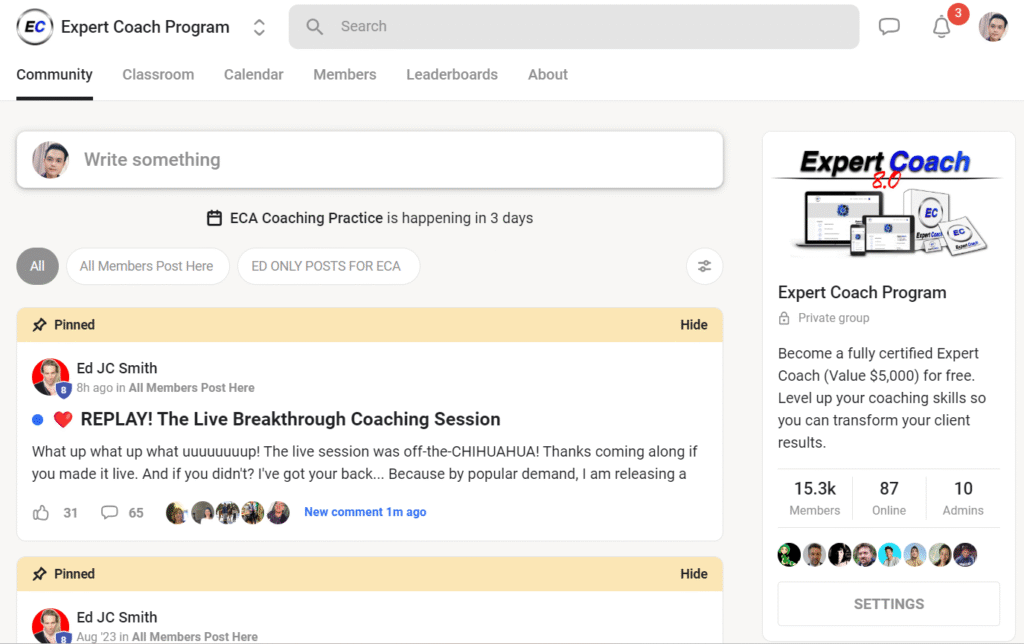1024x644 pixels.
Task: Click the calendar icon beside ECA Coaching Practice
Action: [x=214, y=218]
